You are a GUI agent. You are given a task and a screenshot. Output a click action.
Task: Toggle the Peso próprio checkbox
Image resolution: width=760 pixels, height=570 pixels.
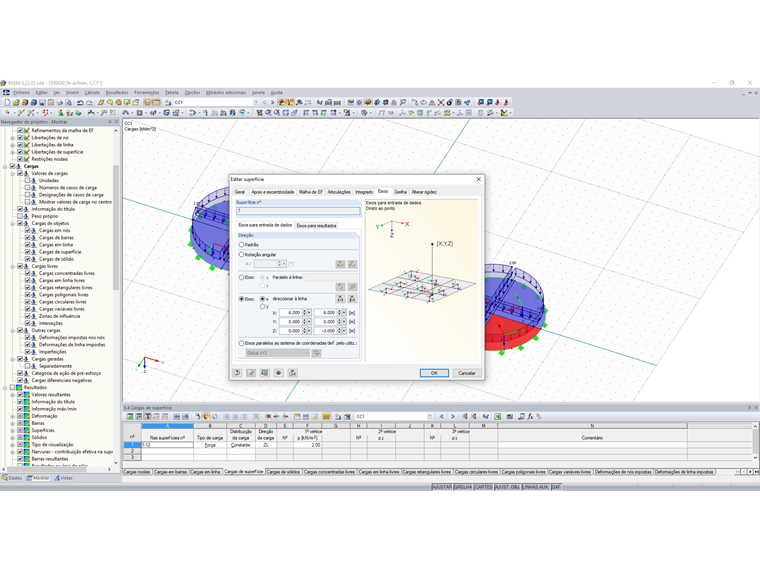[x=20, y=216]
